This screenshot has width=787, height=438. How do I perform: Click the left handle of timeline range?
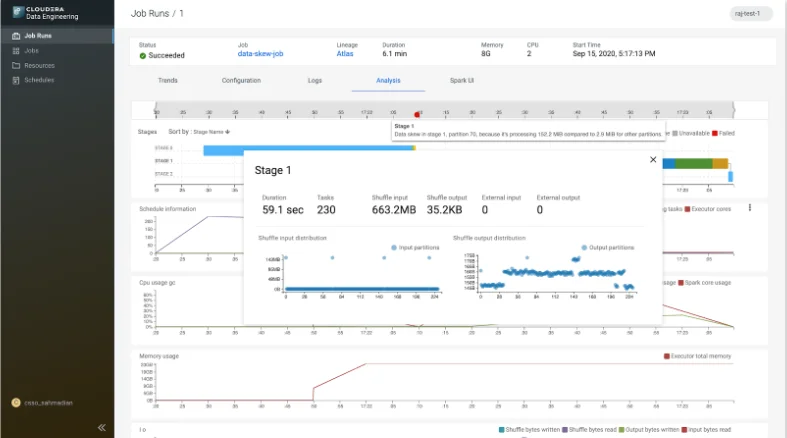tap(156, 110)
